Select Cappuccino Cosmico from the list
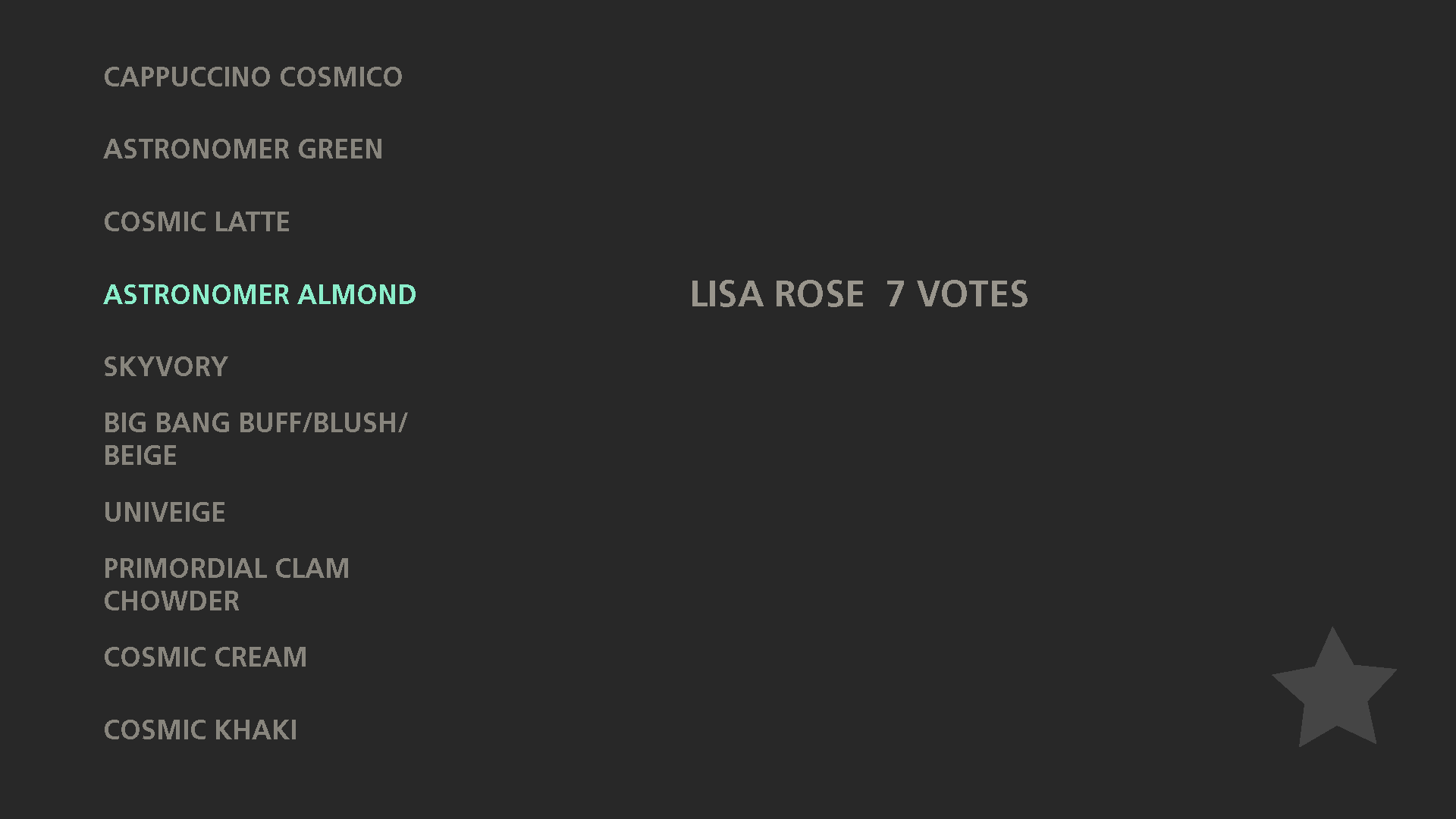Viewport: 1456px width, 819px height. point(253,77)
